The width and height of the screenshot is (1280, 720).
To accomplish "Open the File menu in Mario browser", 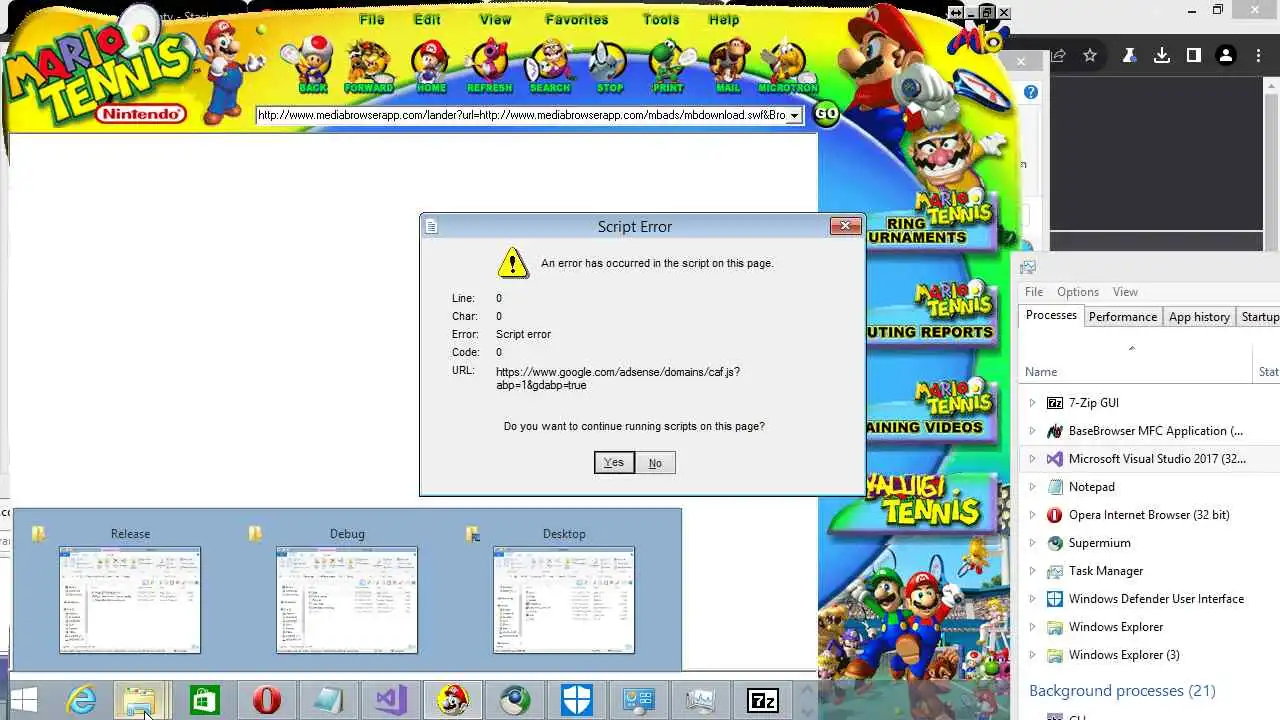I will point(372,19).
